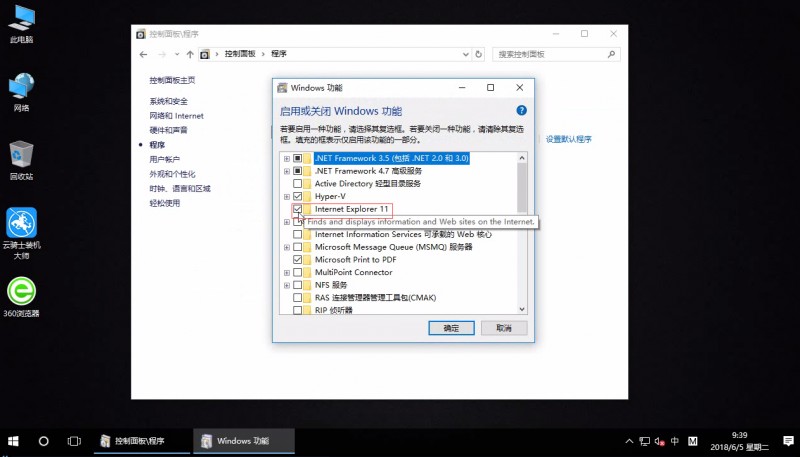Open the muted volume tray icon
The width and height of the screenshot is (800, 457).
coord(659,441)
